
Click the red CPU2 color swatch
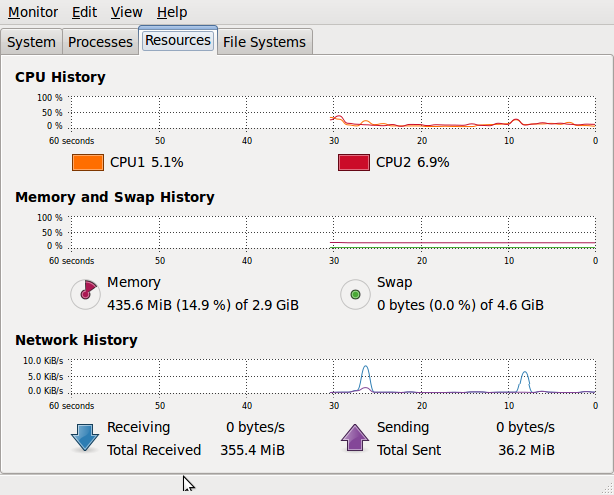tap(354, 162)
